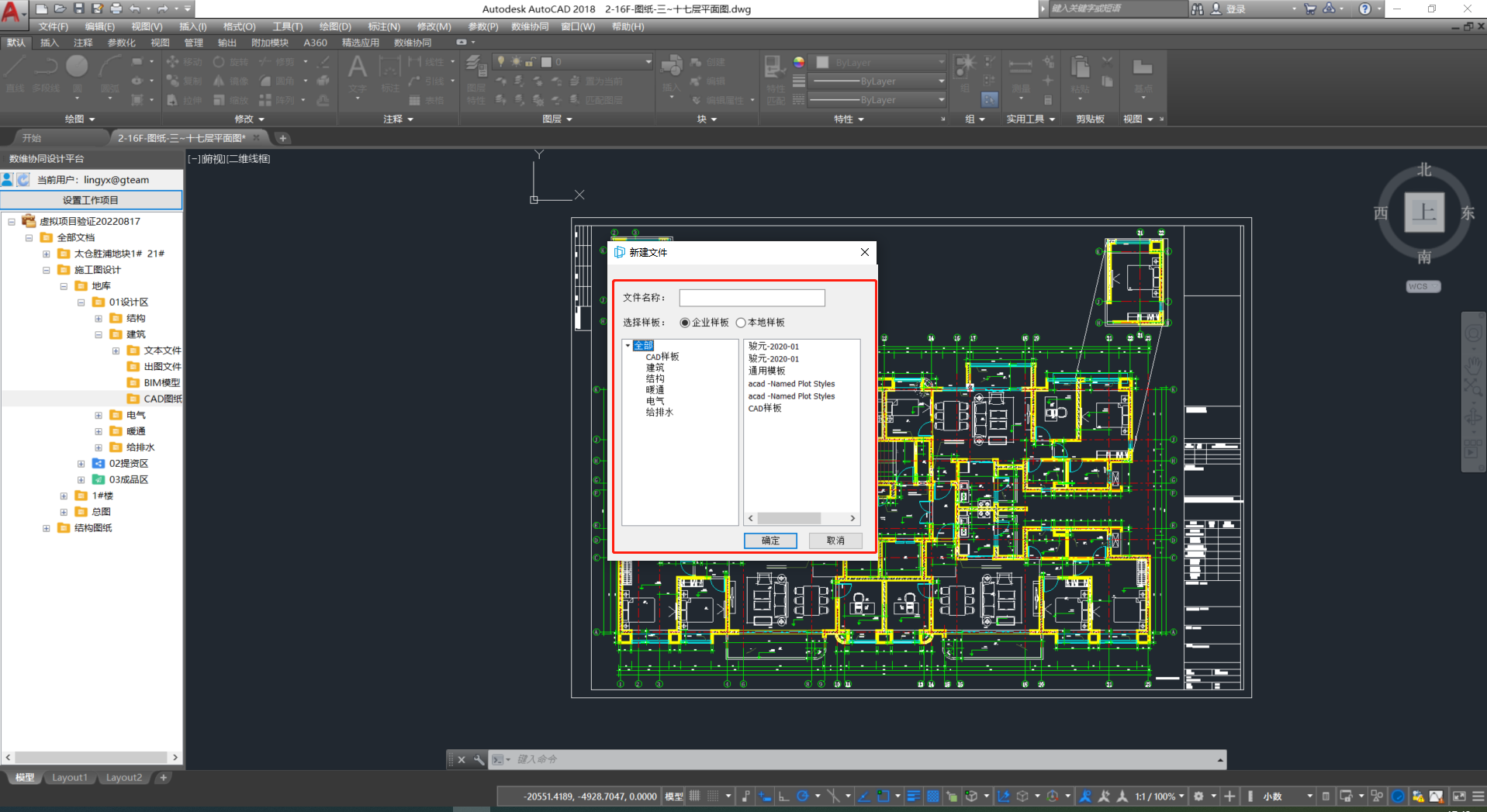Expand the 02提资区 node

tap(81, 463)
